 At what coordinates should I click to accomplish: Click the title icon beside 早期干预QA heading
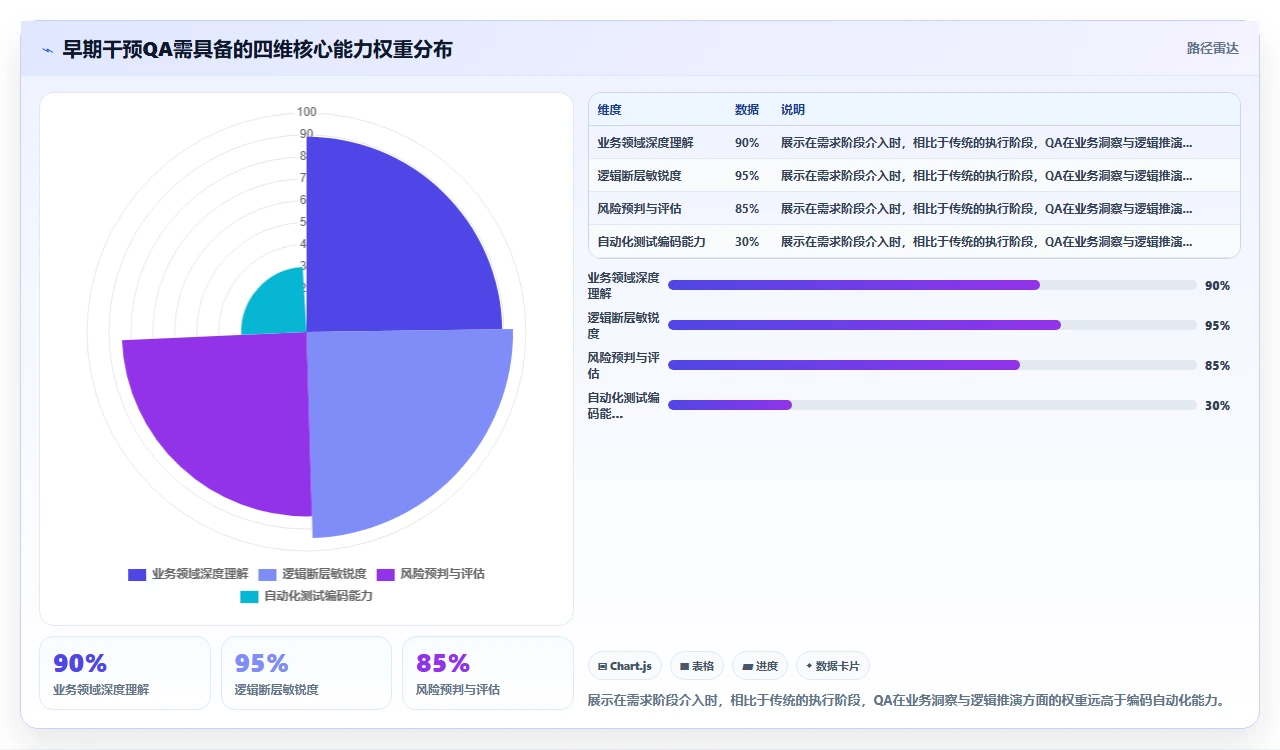click(47, 49)
